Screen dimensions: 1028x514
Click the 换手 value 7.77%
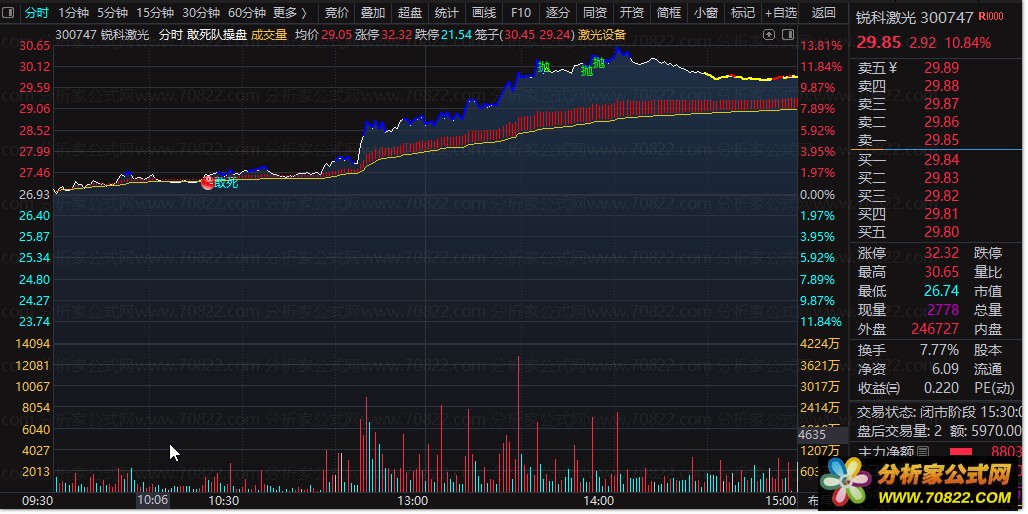coord(939,350)
